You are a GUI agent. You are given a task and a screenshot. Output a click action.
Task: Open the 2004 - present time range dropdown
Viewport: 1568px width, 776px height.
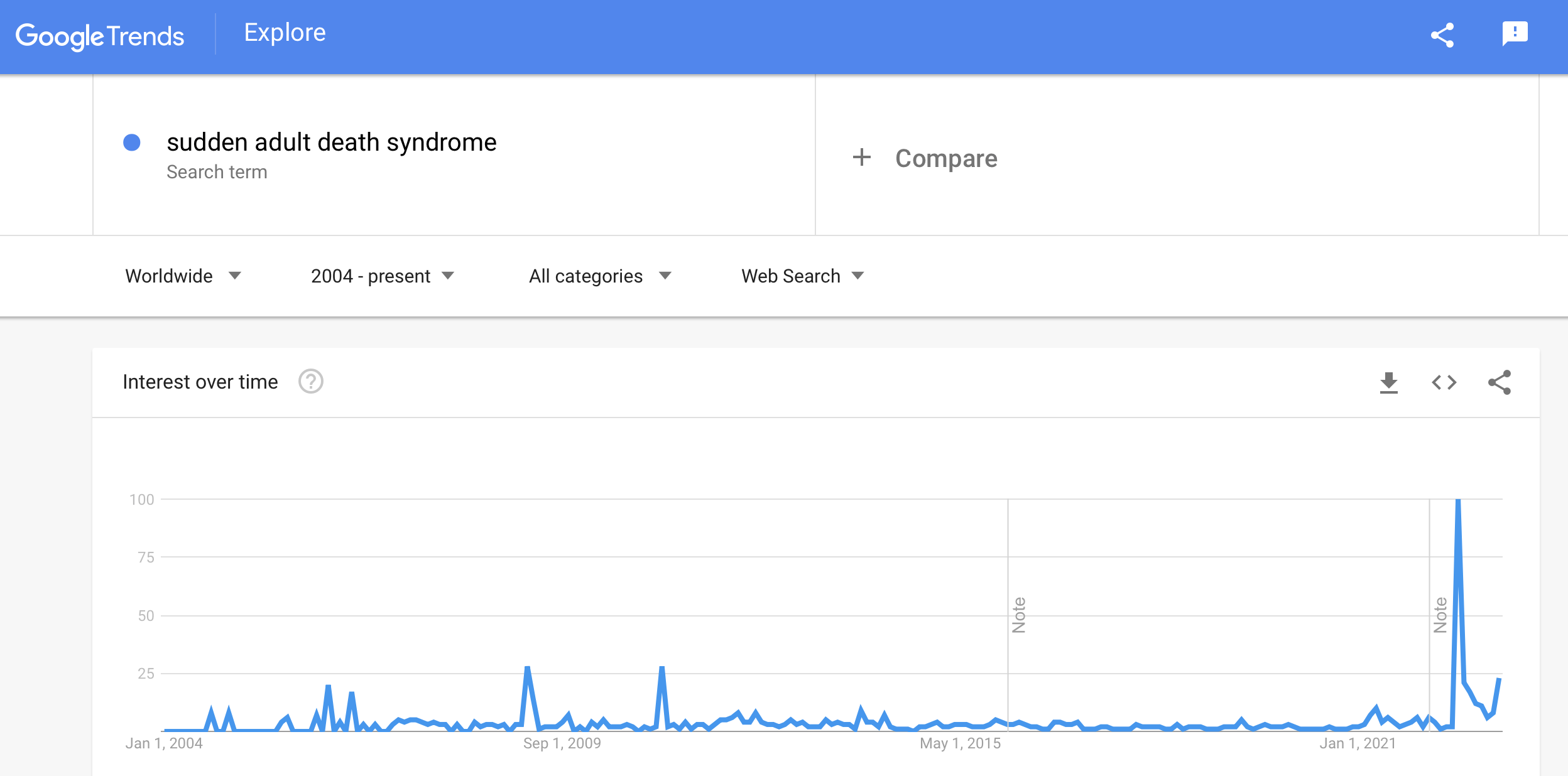point(382,276)
